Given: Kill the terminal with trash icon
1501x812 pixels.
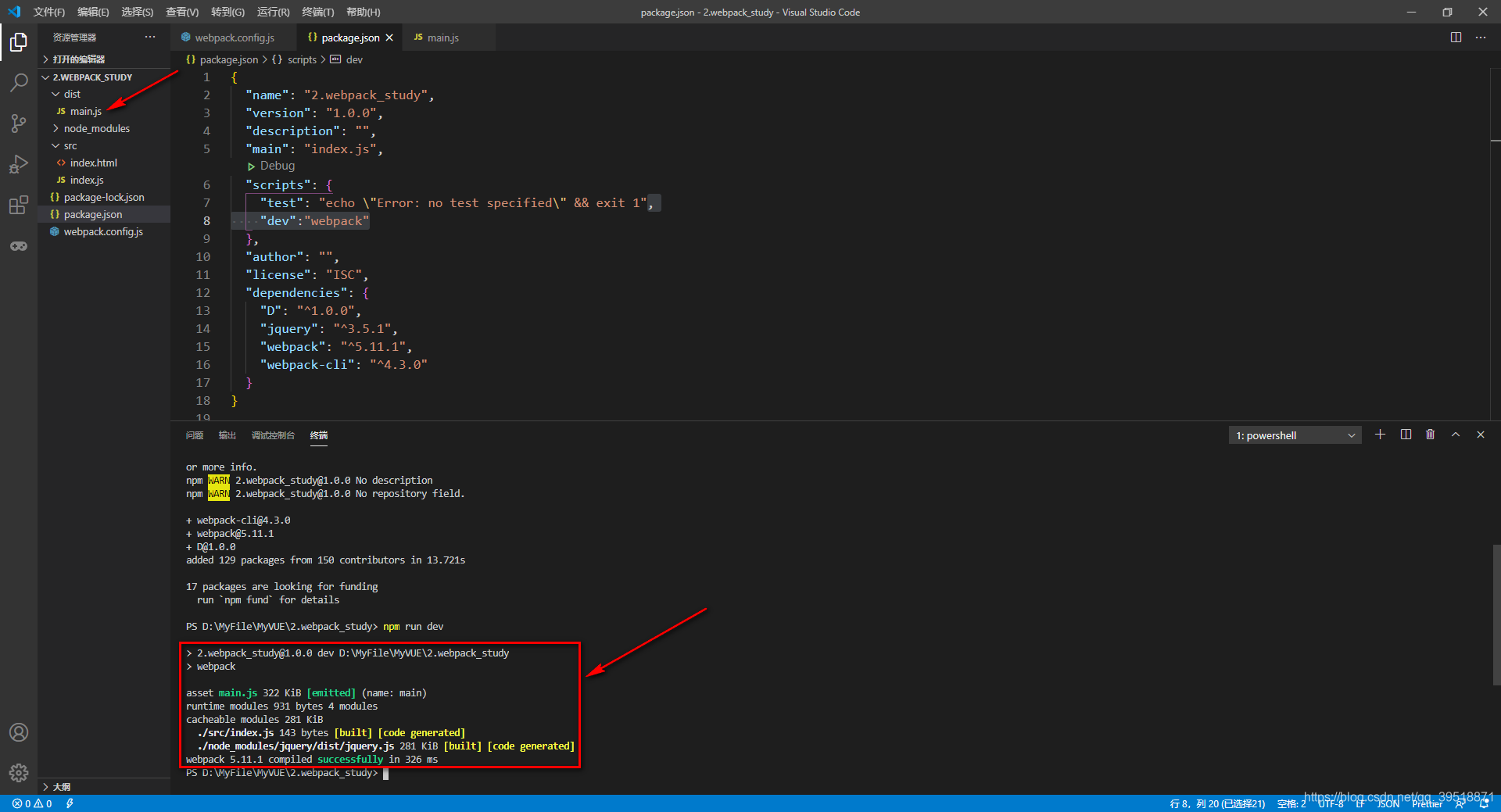Looking at the screenshot, I should (1431, 435).
